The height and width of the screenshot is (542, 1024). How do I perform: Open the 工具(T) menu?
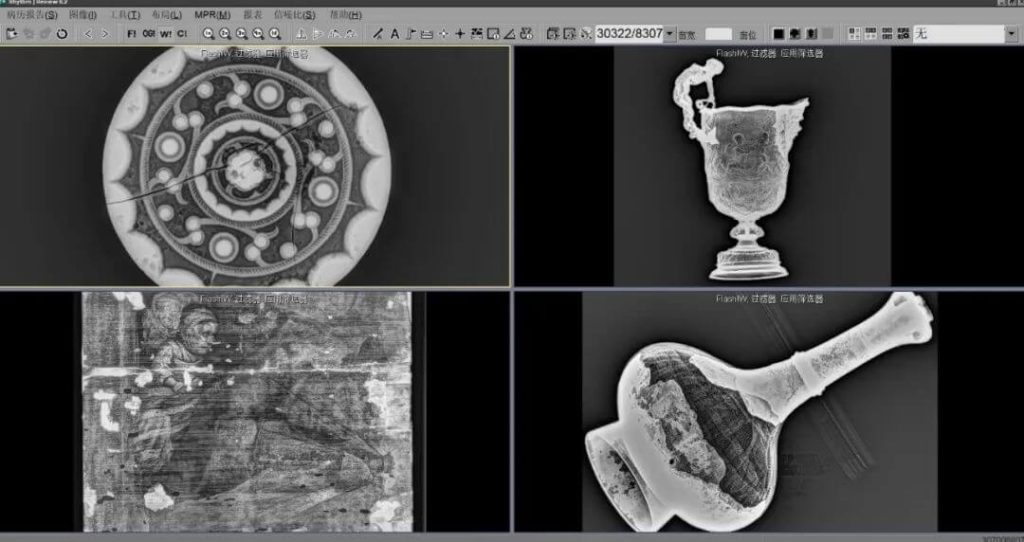[x=125, y=15]
